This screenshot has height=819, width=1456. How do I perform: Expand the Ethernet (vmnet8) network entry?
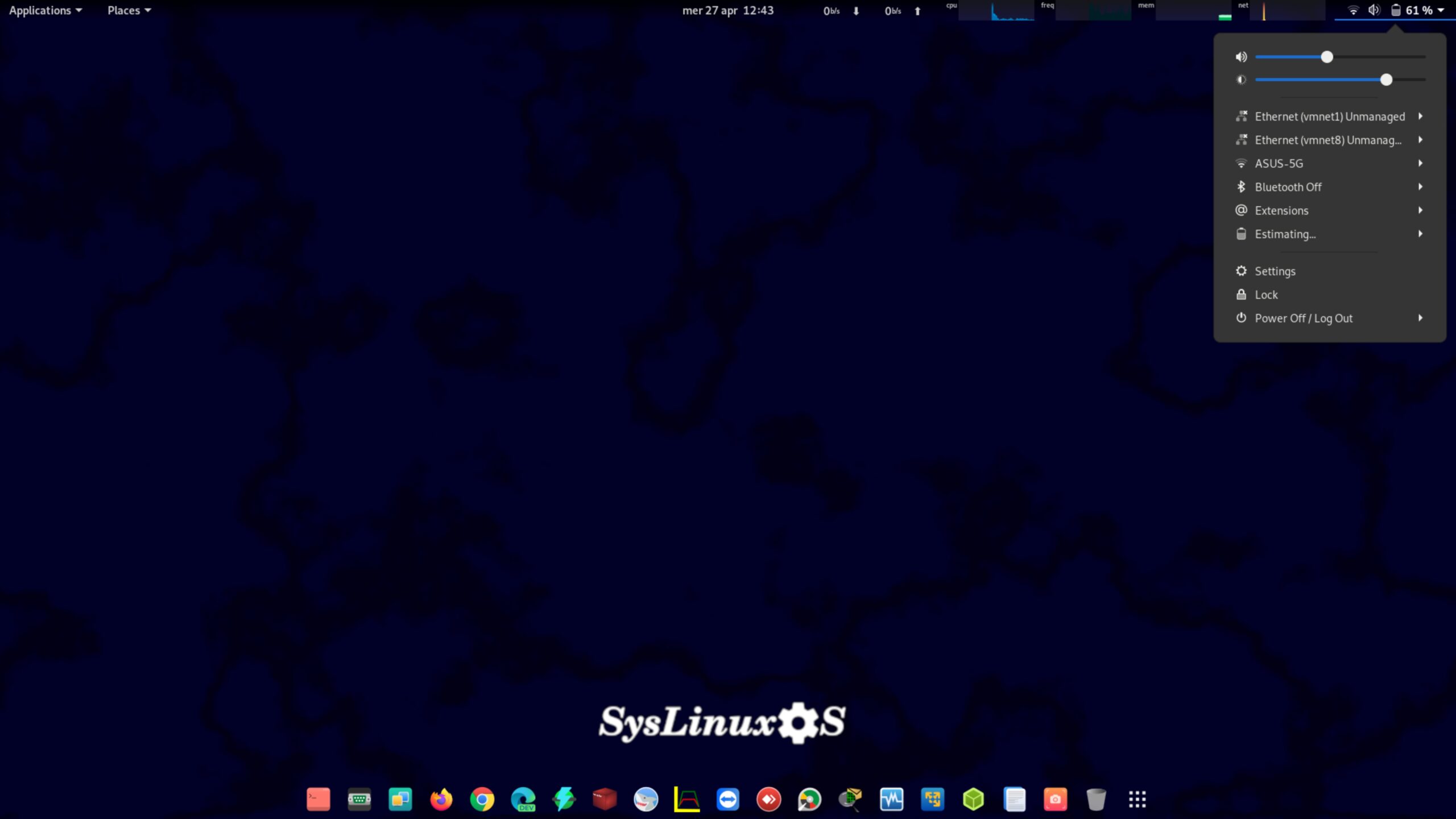coord(1330,140)
